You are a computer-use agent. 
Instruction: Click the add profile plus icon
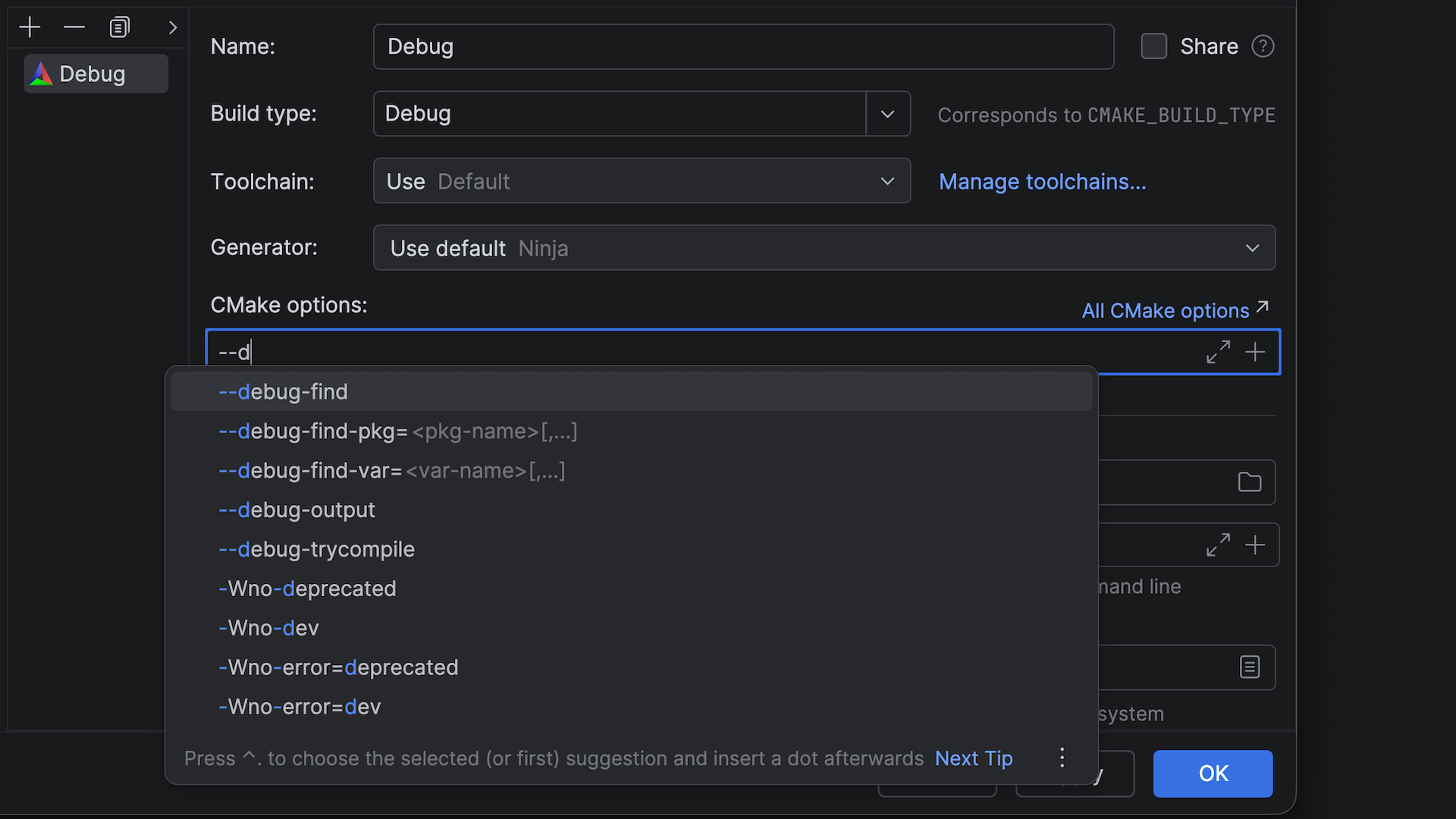[30, 27]
